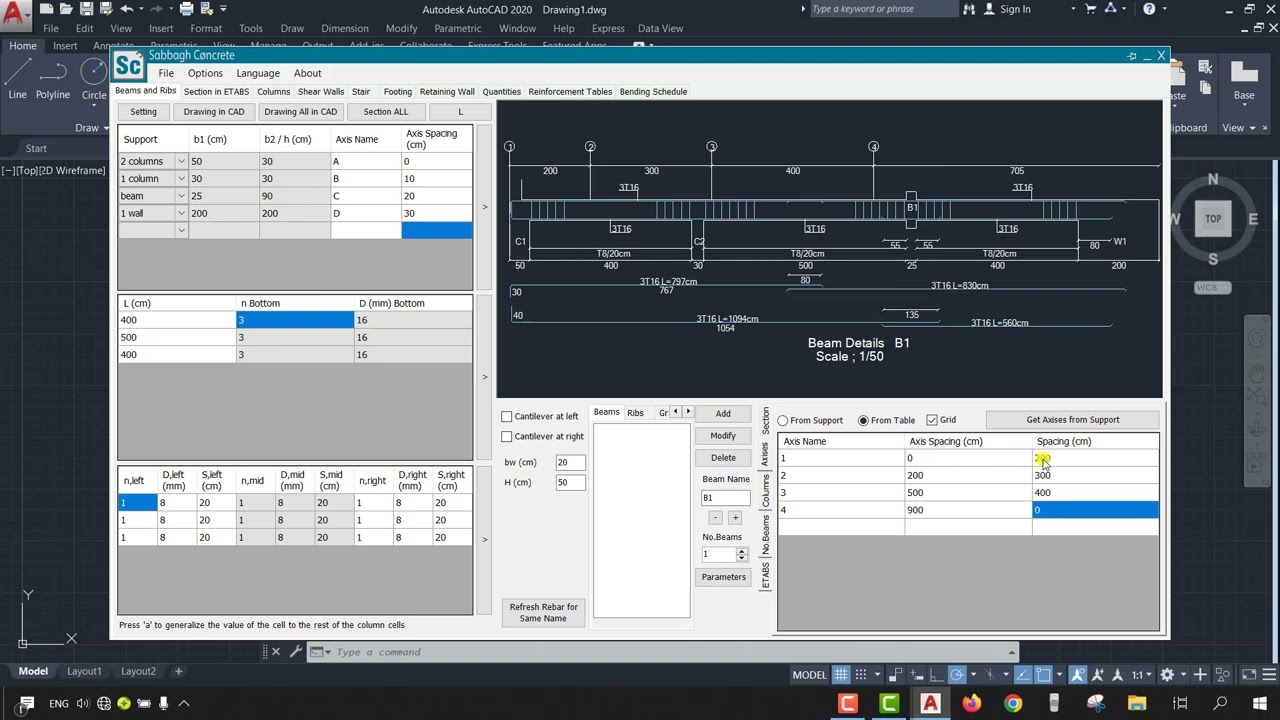Click the Customization menu icon in status bar
The height and width of the screenshot is (720, 1280).
point(1267,674)
